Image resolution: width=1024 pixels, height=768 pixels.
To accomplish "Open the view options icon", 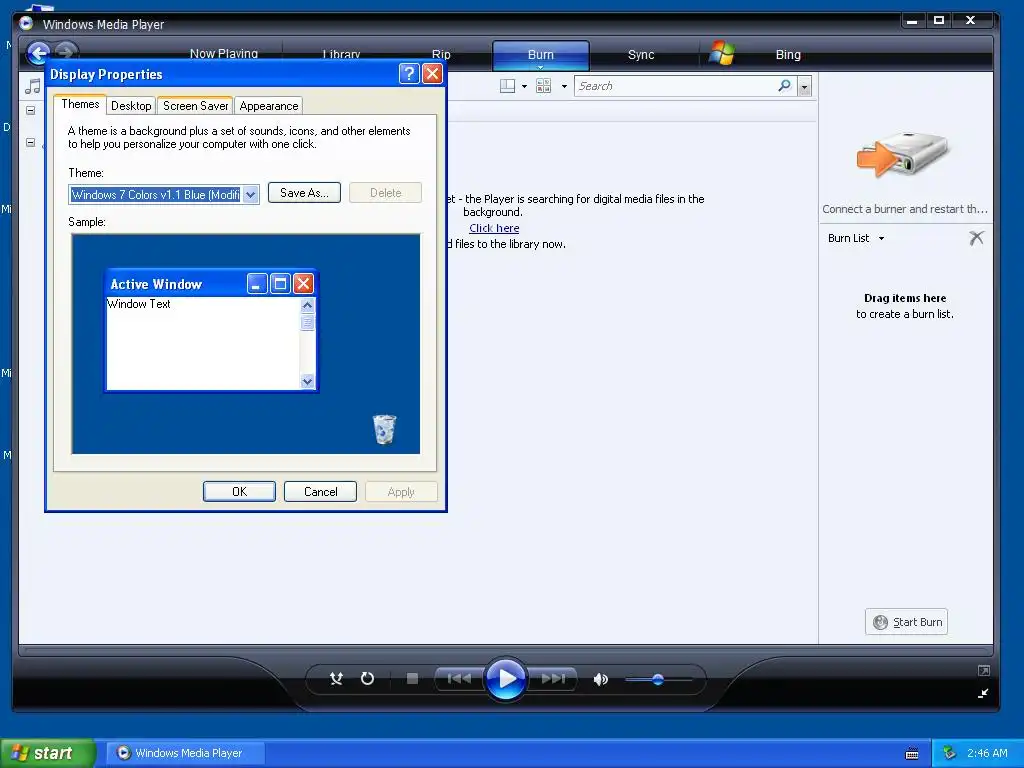I will click(543, 86).
